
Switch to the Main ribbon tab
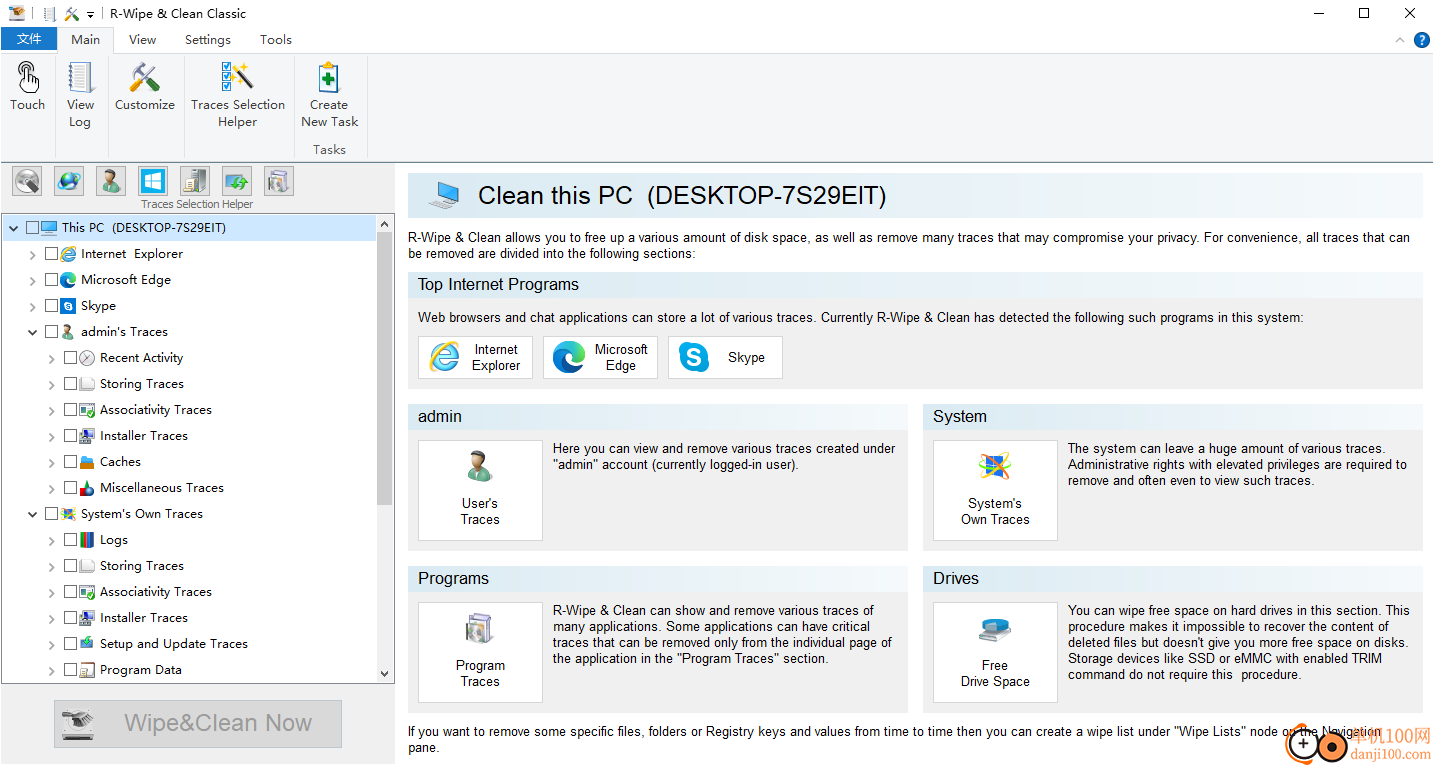pyautogui.click(x=85, y=40)
